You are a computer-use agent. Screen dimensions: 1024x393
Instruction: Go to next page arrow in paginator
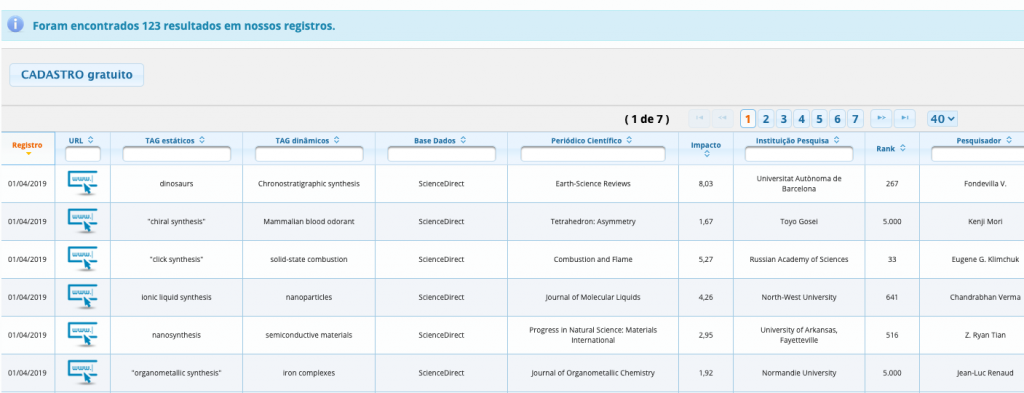(881, 118)
